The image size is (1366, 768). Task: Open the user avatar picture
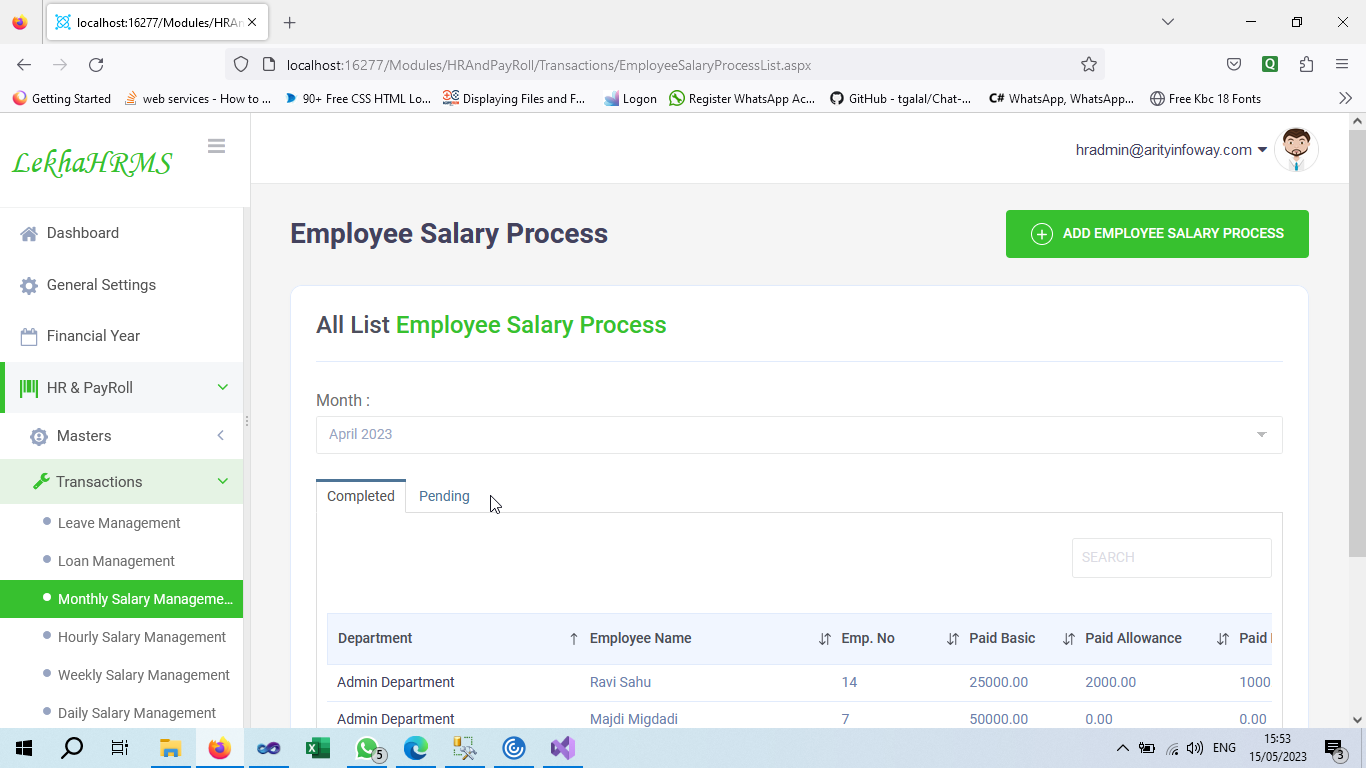tap(1296, 150)
